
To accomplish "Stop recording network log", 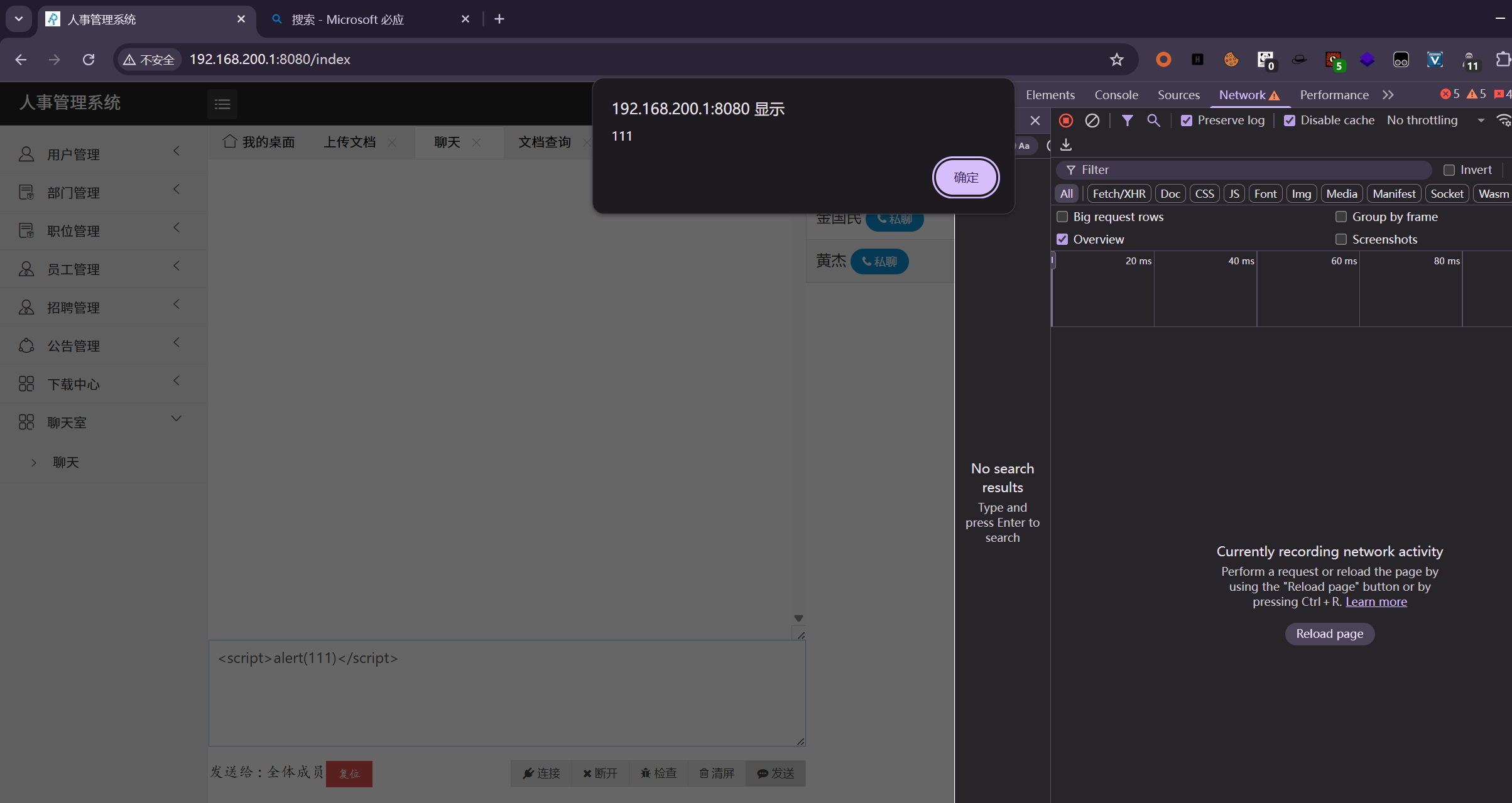I will (1066, 121).
